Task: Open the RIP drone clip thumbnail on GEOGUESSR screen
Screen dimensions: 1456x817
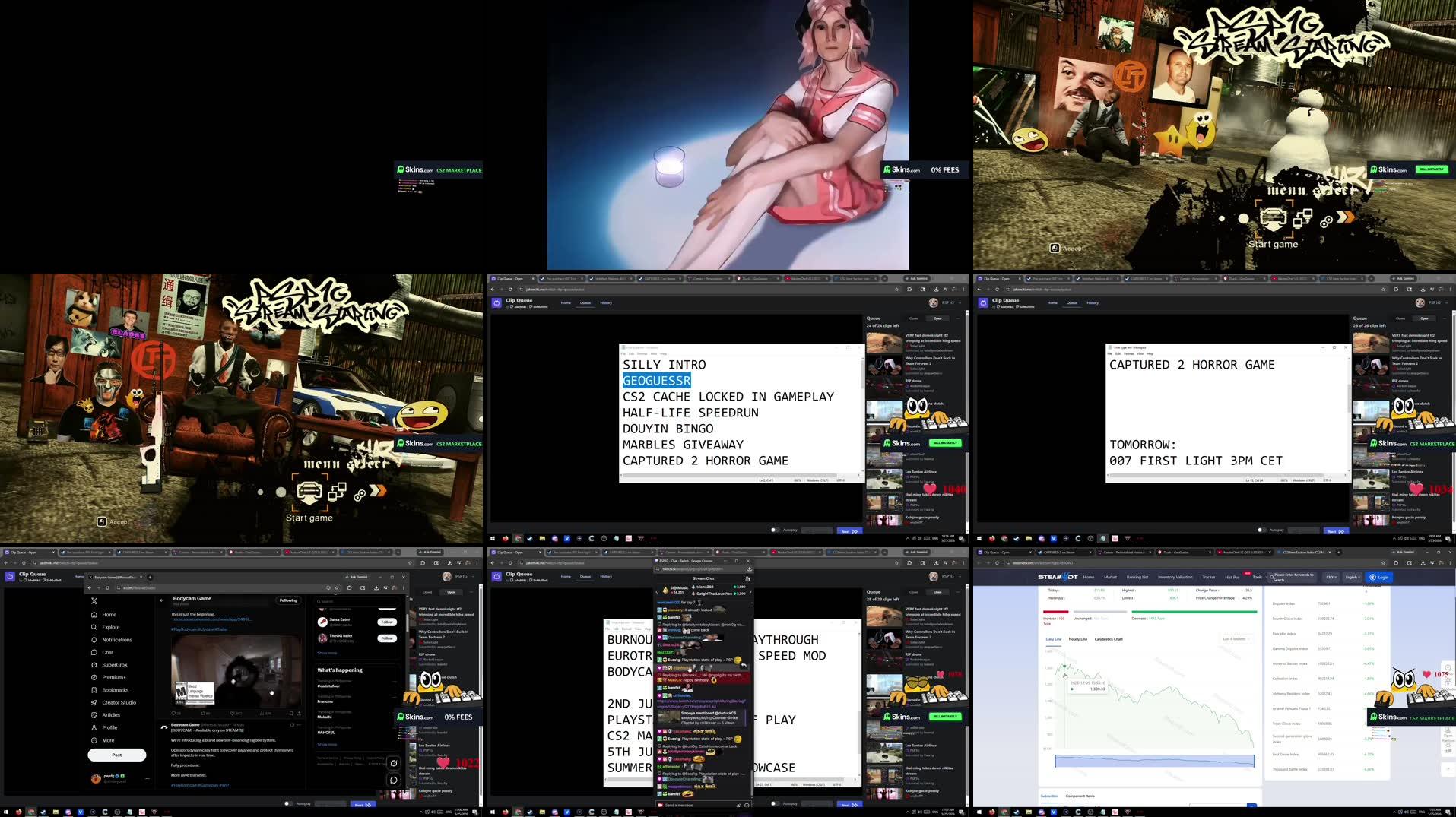Action: (884, 387)
